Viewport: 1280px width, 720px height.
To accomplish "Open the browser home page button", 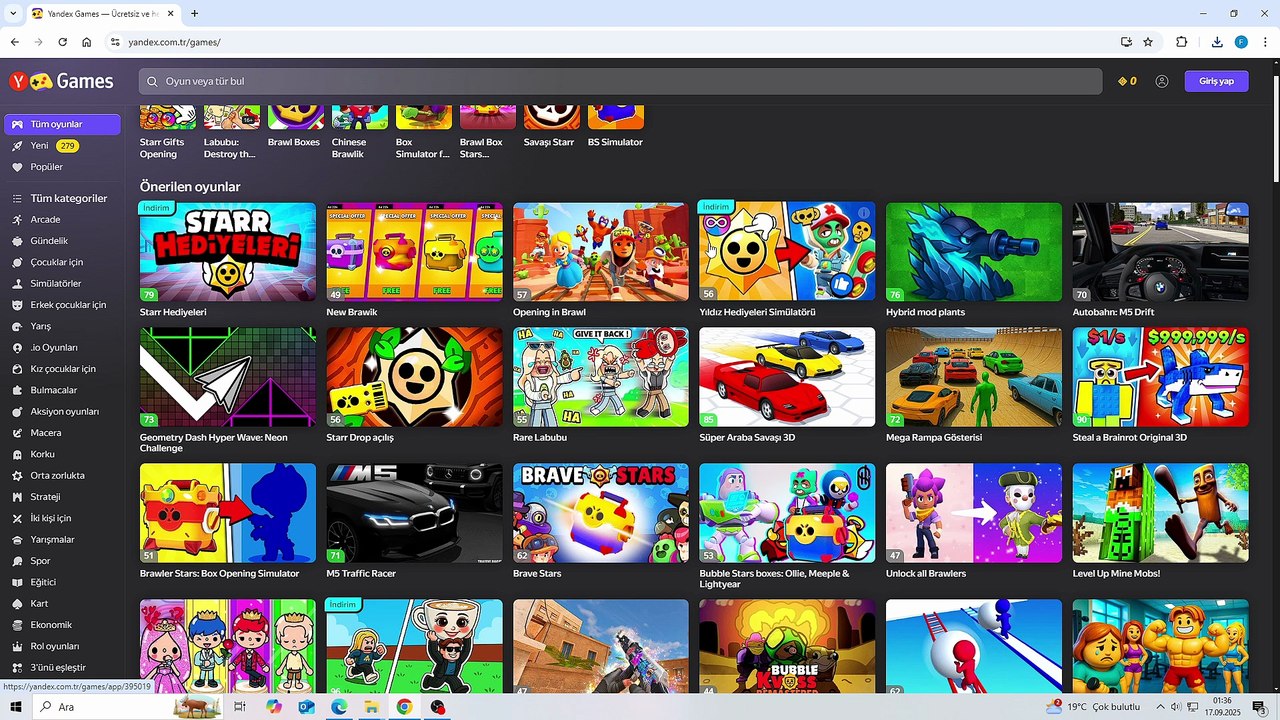I will coord(87,42).
